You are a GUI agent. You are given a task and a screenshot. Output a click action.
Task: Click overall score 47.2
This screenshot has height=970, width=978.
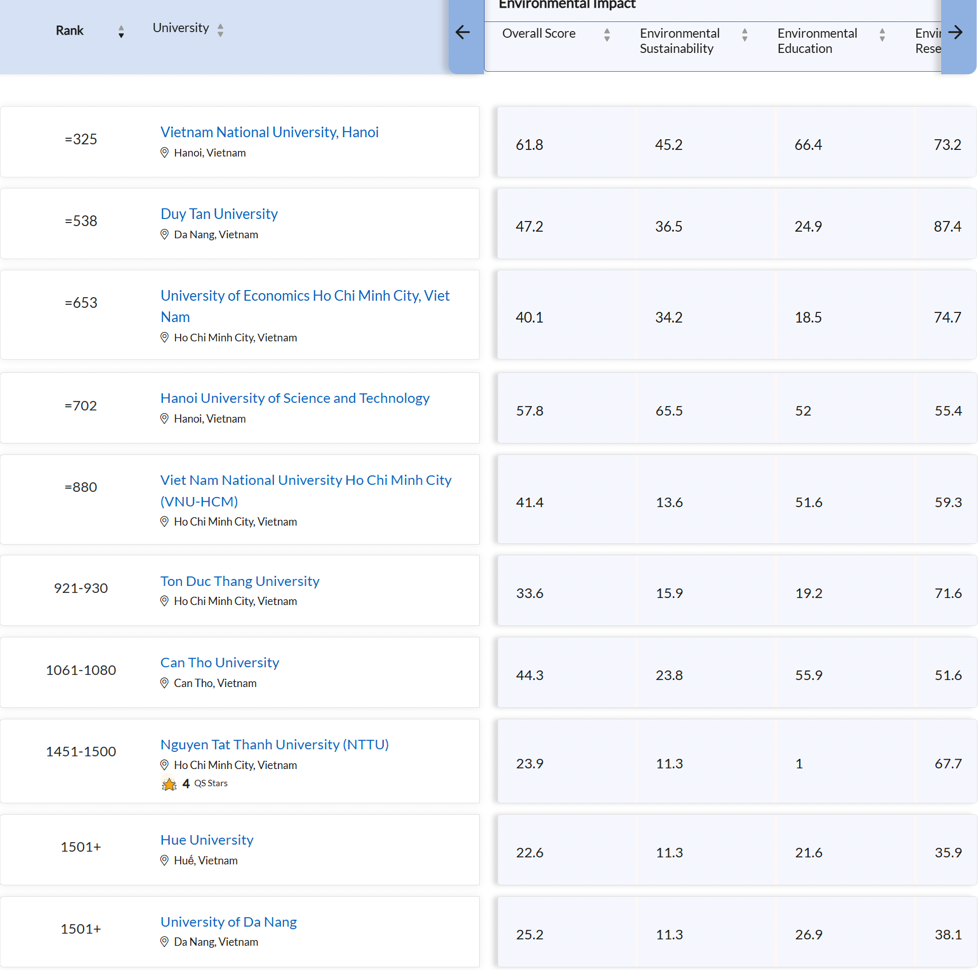pyautogui.click(x=530, y=226)
